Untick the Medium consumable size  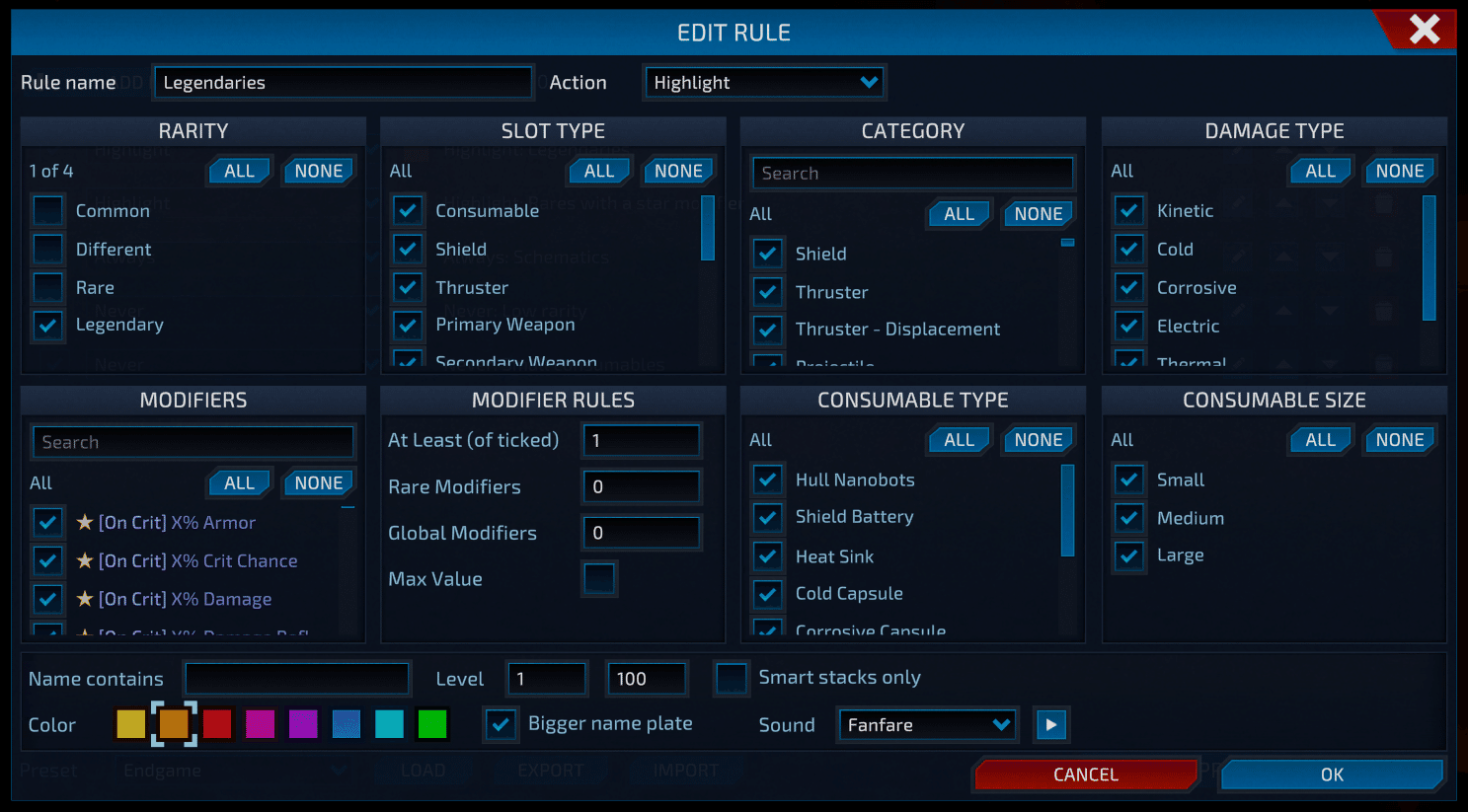pyautogui.click(x=1129, y=518)
